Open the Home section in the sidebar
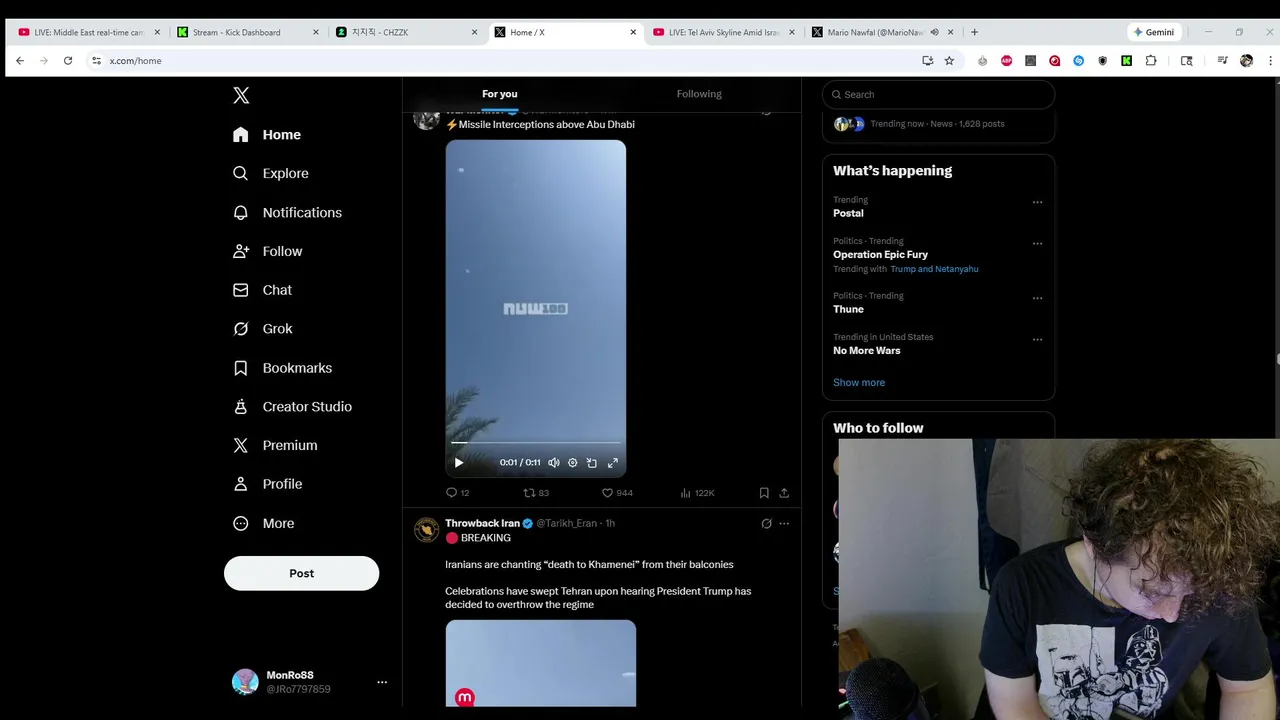Viewport: 1280px width, 720px height. [x=267, y=135]
